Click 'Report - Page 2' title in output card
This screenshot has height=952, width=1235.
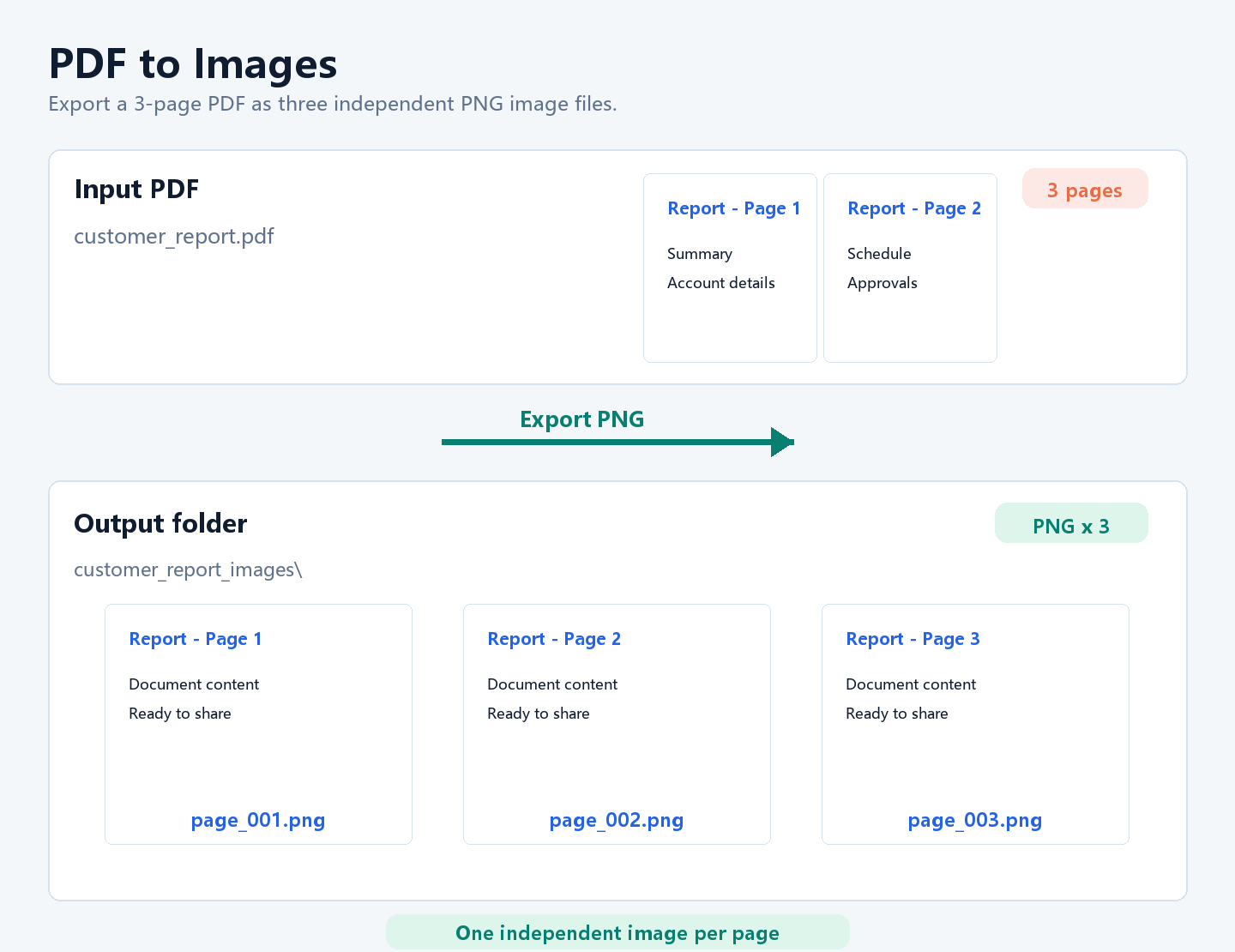[554, 639]
